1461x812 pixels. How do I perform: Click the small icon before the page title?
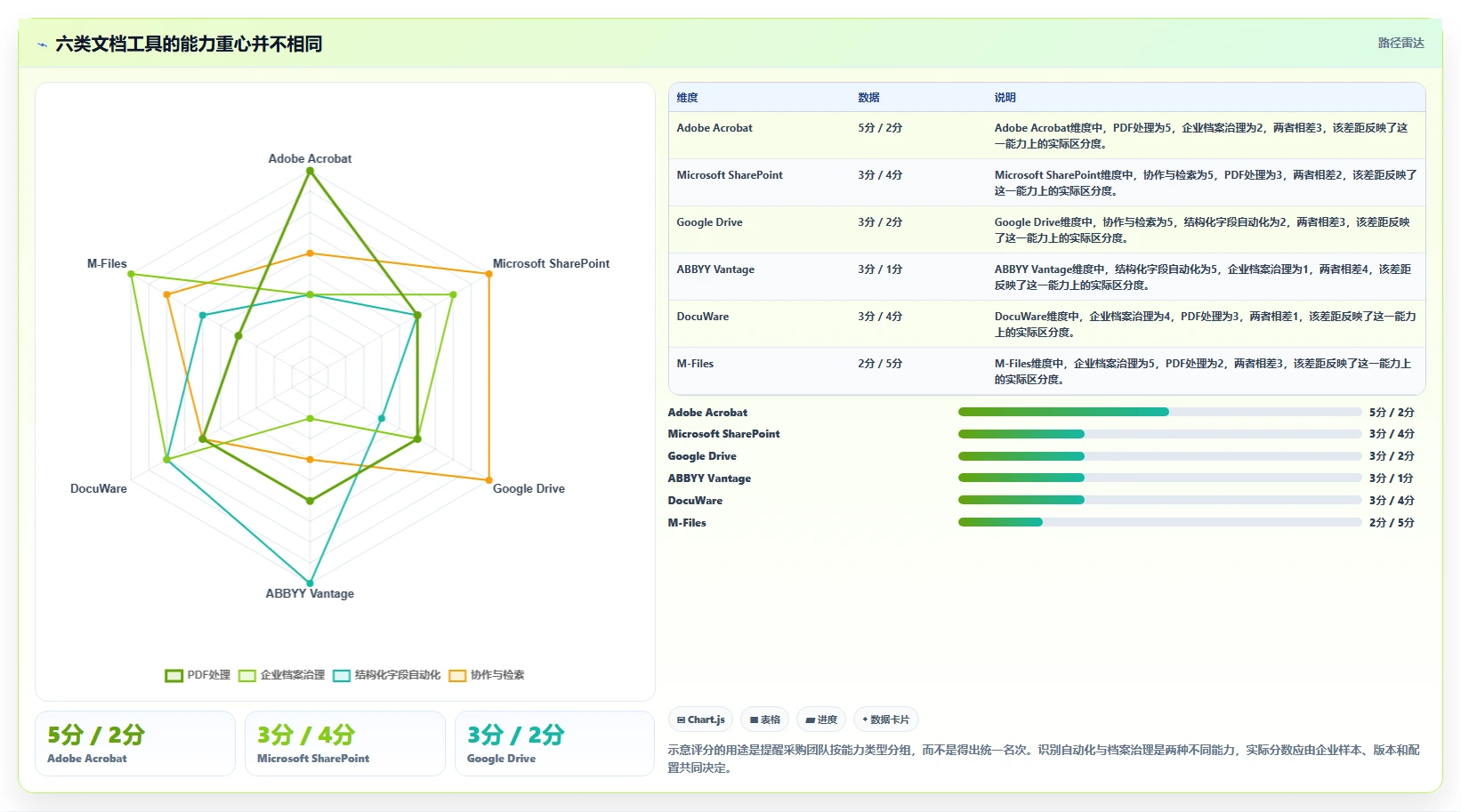tap(42, 44)
